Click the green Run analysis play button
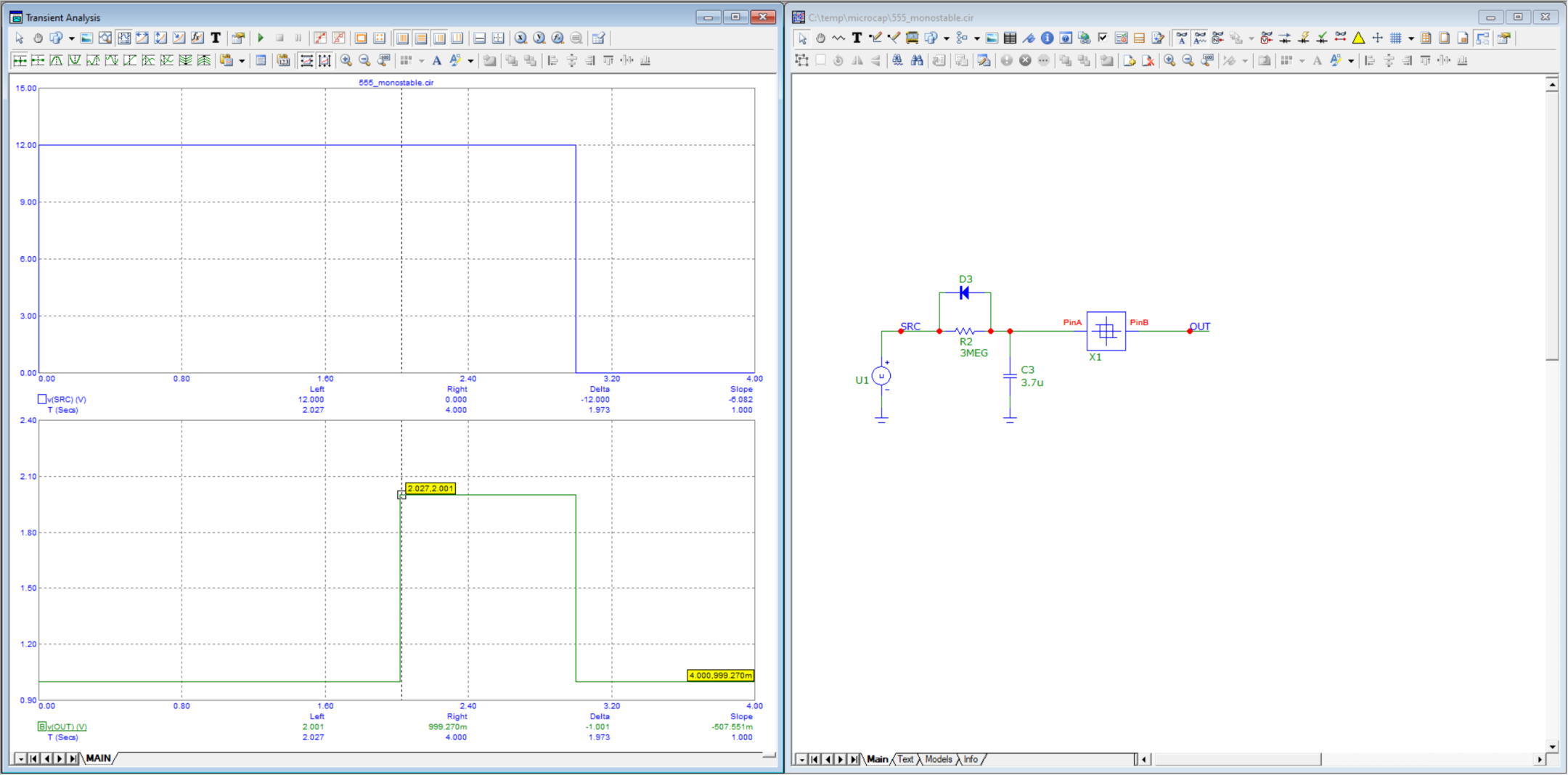 click(261, 38)
